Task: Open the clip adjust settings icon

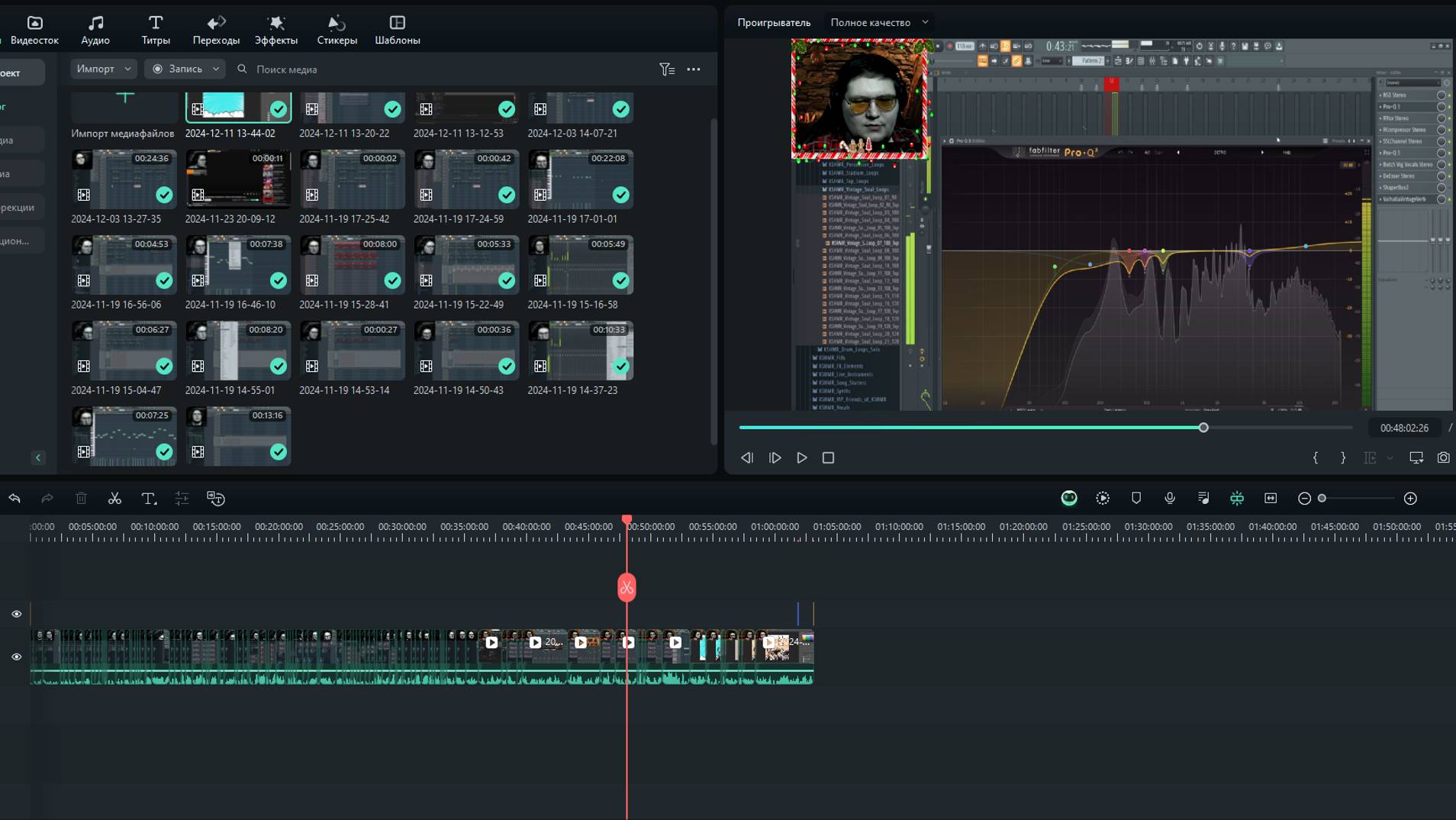Action: point(182,499)
